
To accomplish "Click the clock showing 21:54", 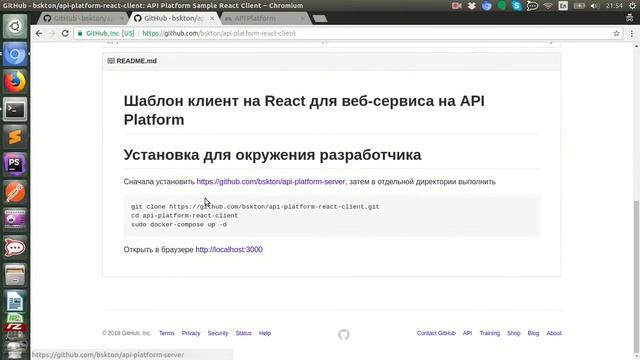I will (614, 6).
